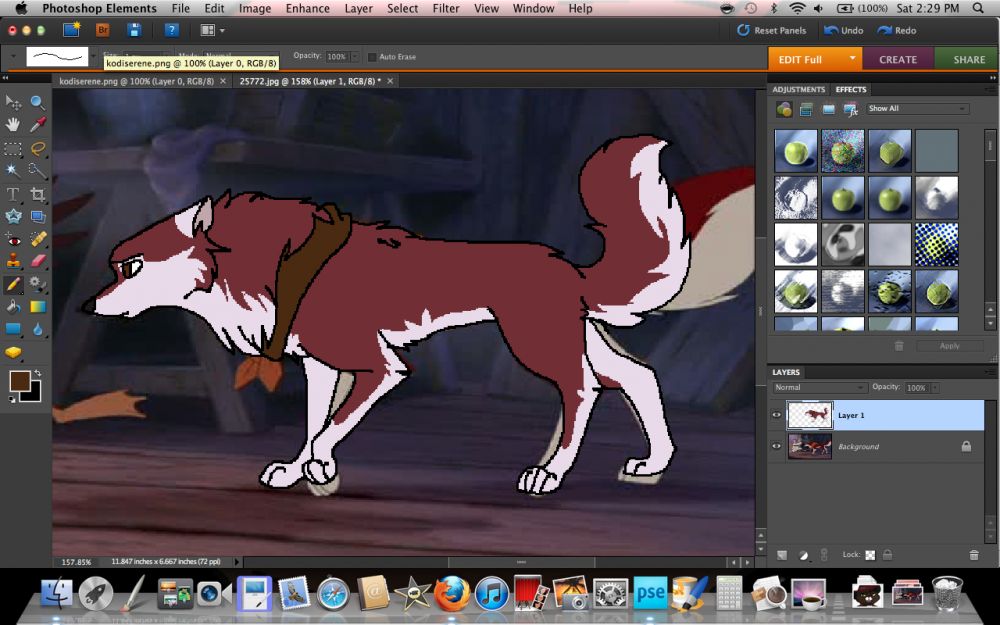
Task: Open the Layer menu
Action: coord(358,8)
